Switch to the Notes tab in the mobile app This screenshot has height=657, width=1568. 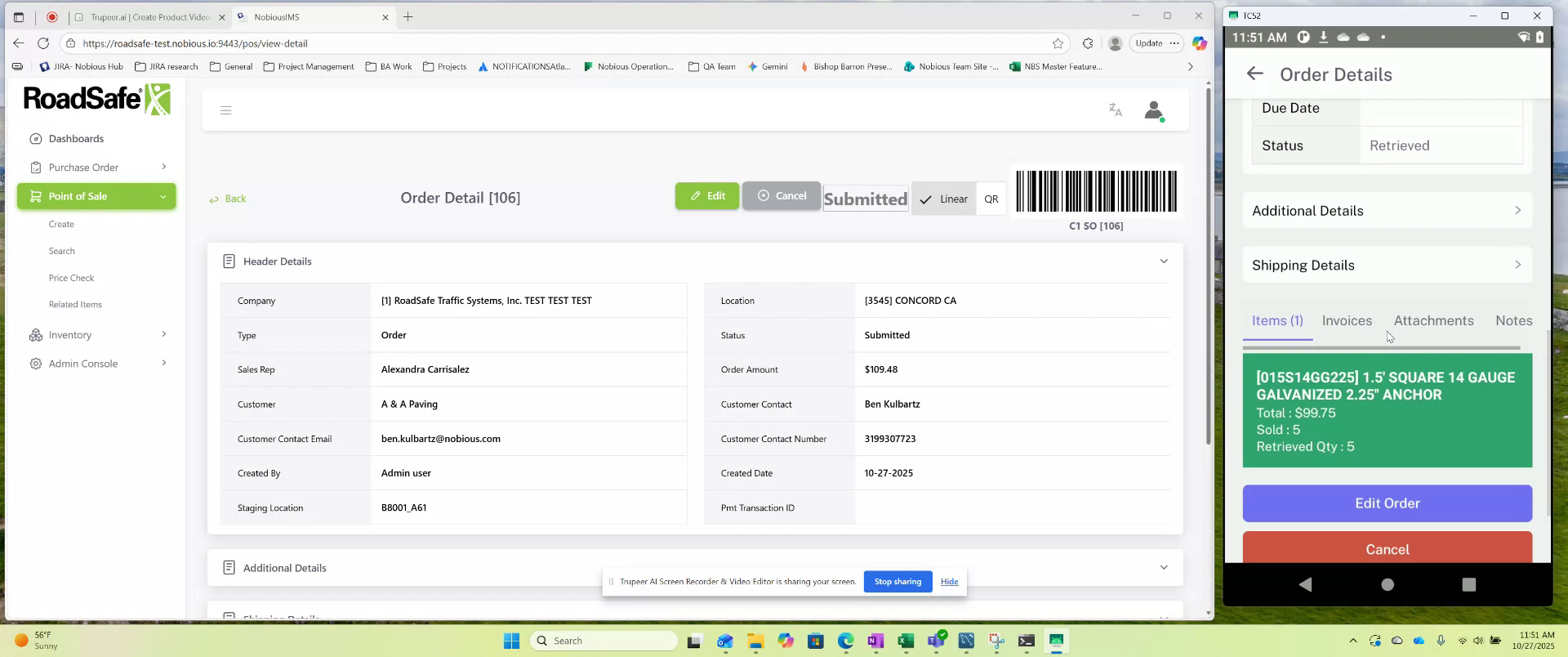[1513, 320]
